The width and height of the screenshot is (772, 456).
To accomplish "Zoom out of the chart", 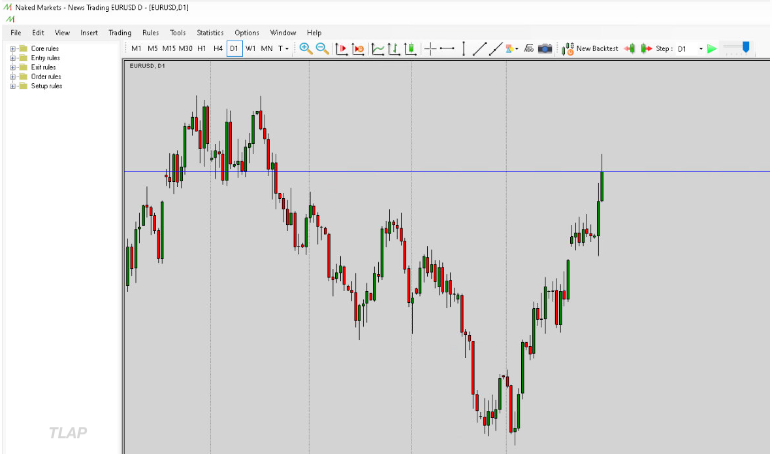I will coord(322,48).
